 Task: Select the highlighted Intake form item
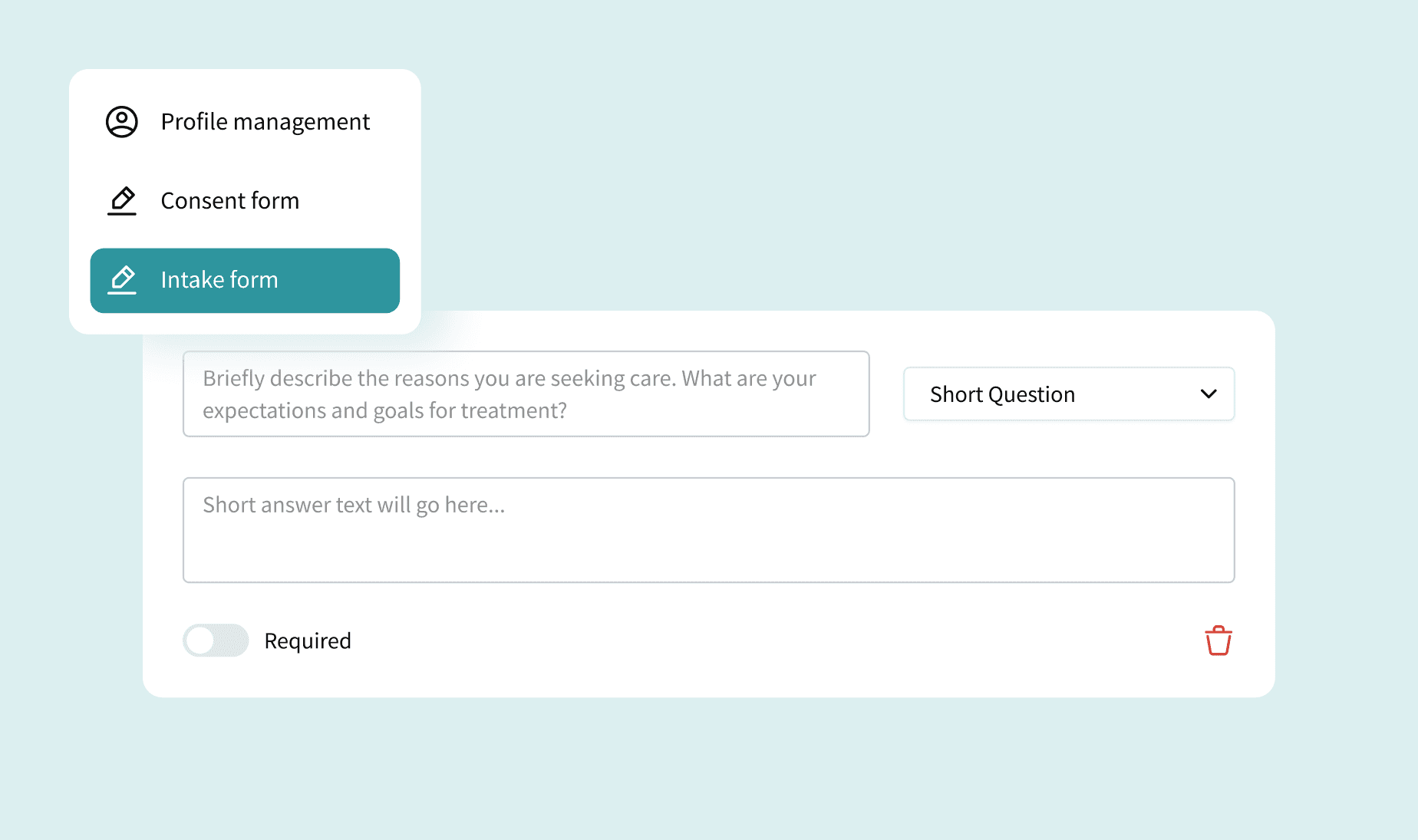(245, 280)
